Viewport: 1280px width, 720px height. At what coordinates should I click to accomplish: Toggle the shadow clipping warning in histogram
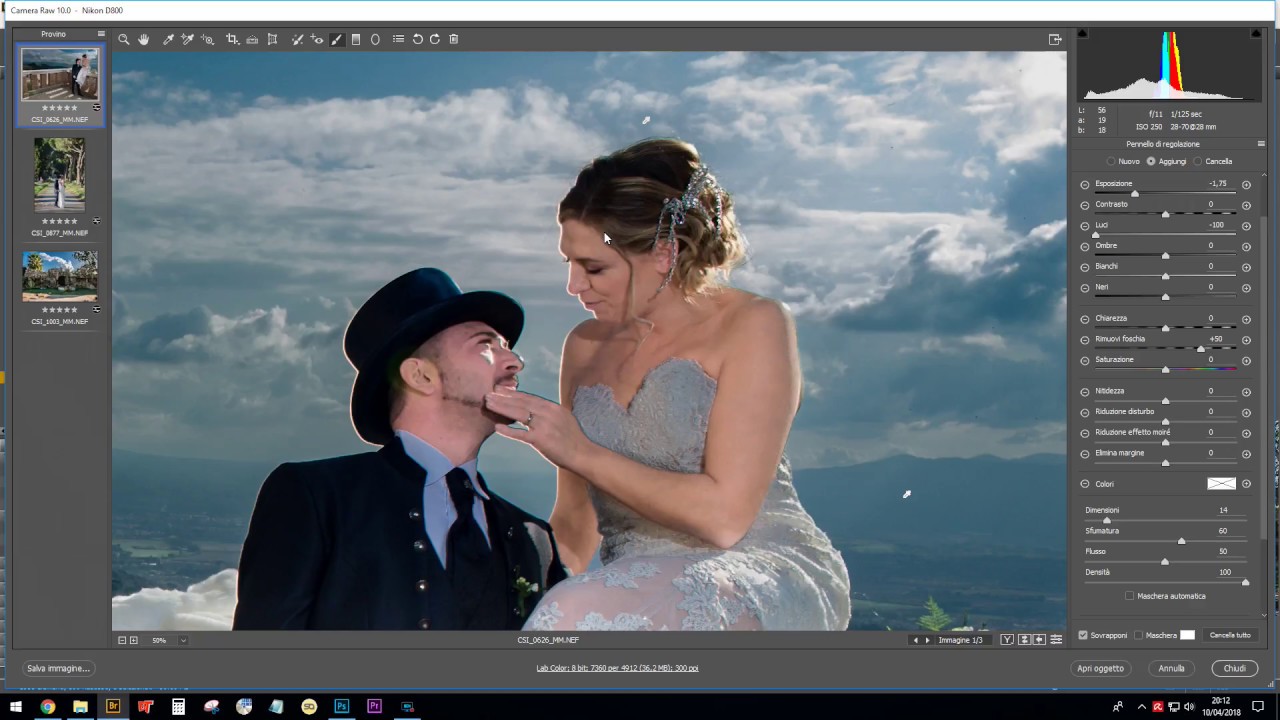1082,34
